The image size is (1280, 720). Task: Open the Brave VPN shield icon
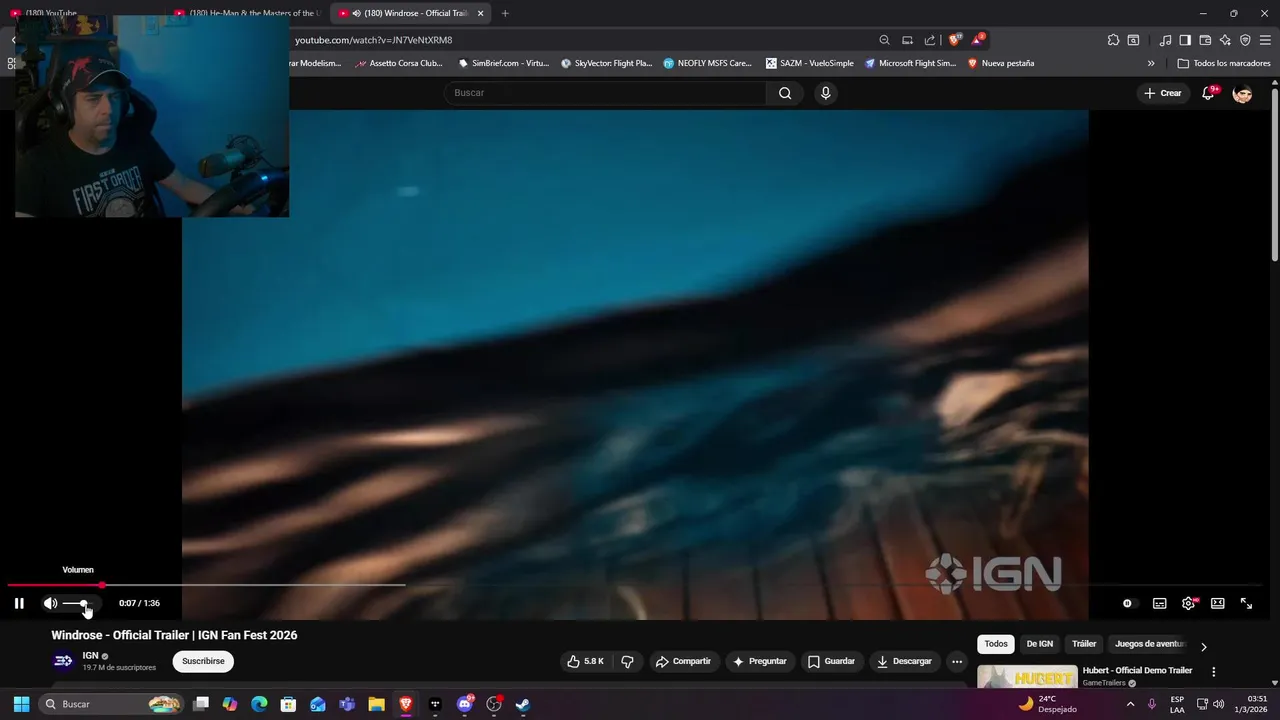click(x=1245, y=40)
